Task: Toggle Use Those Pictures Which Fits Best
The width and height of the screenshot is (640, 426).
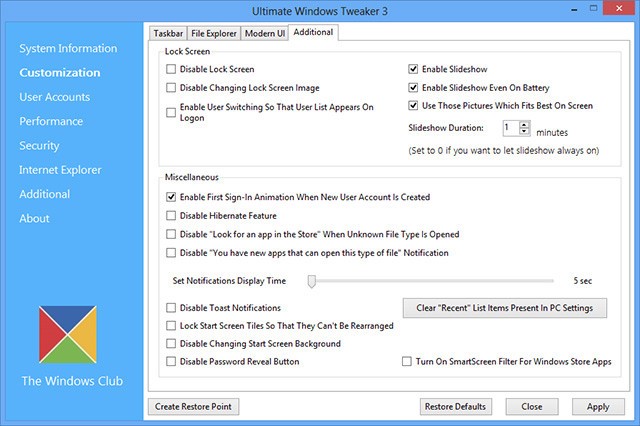Action: (413, 106)
